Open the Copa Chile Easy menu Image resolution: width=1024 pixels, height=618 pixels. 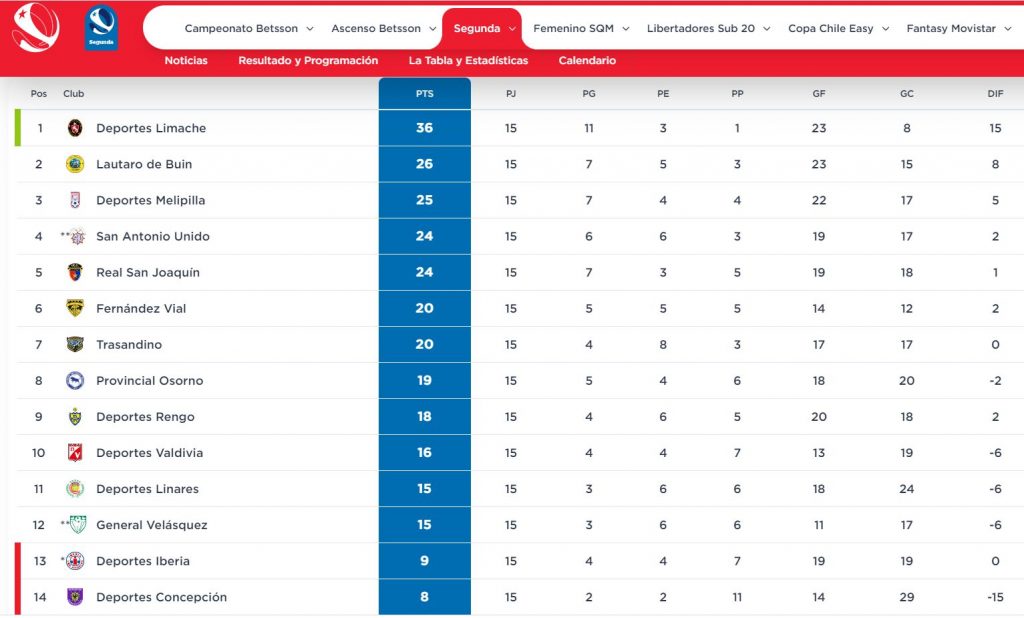tap(830, 29)
